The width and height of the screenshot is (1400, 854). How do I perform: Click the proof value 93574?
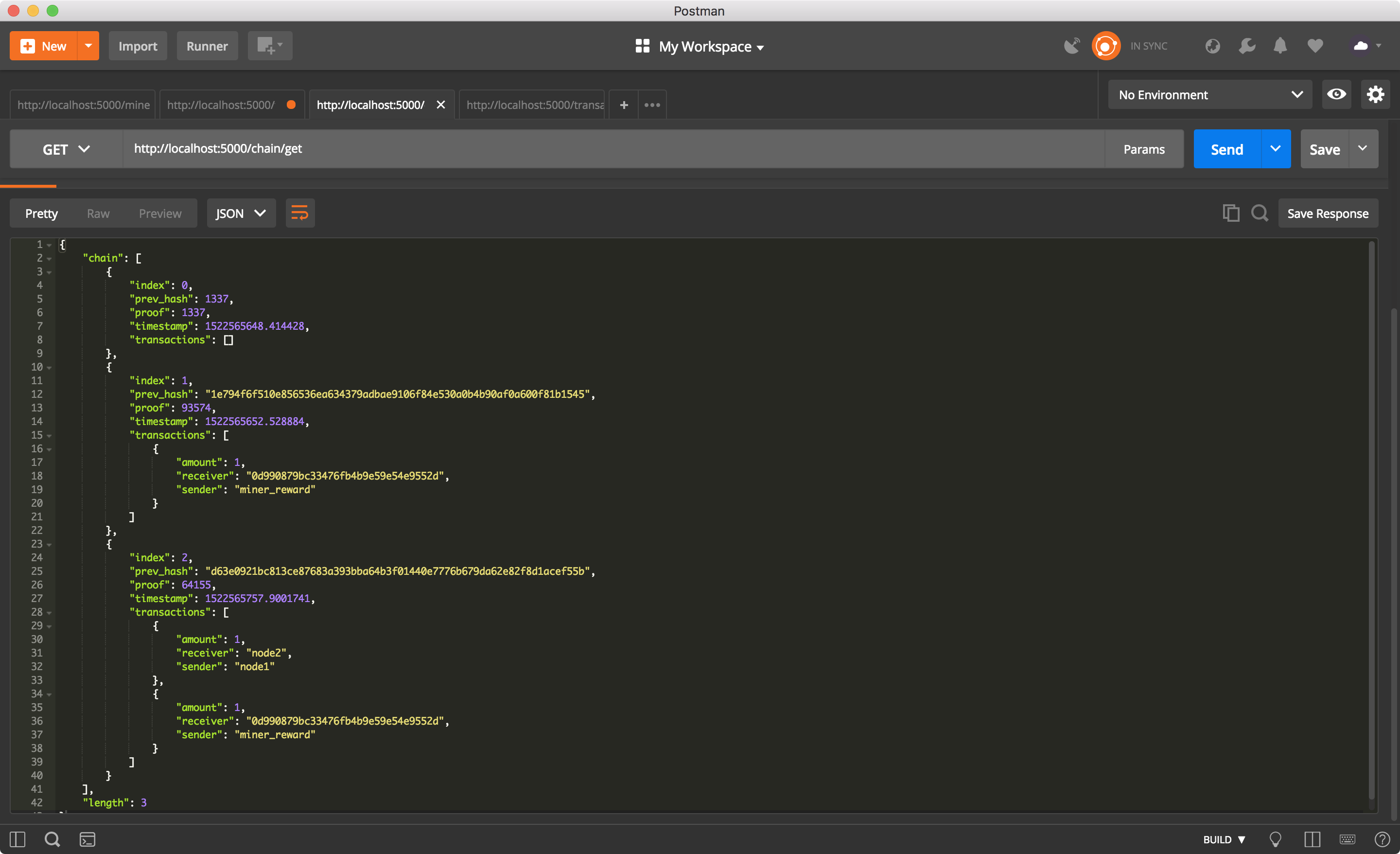196,408
